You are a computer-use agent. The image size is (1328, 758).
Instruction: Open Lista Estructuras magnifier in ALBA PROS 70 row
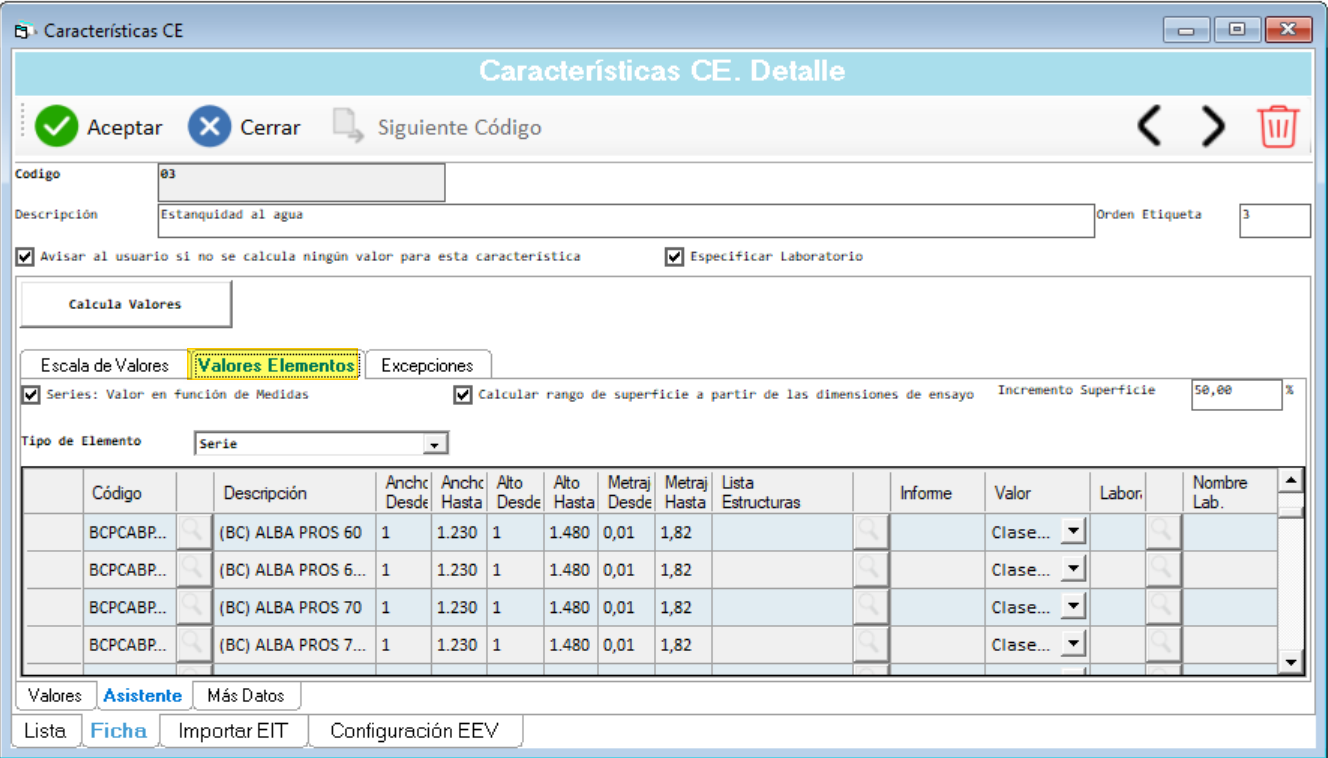coord(871,607)
